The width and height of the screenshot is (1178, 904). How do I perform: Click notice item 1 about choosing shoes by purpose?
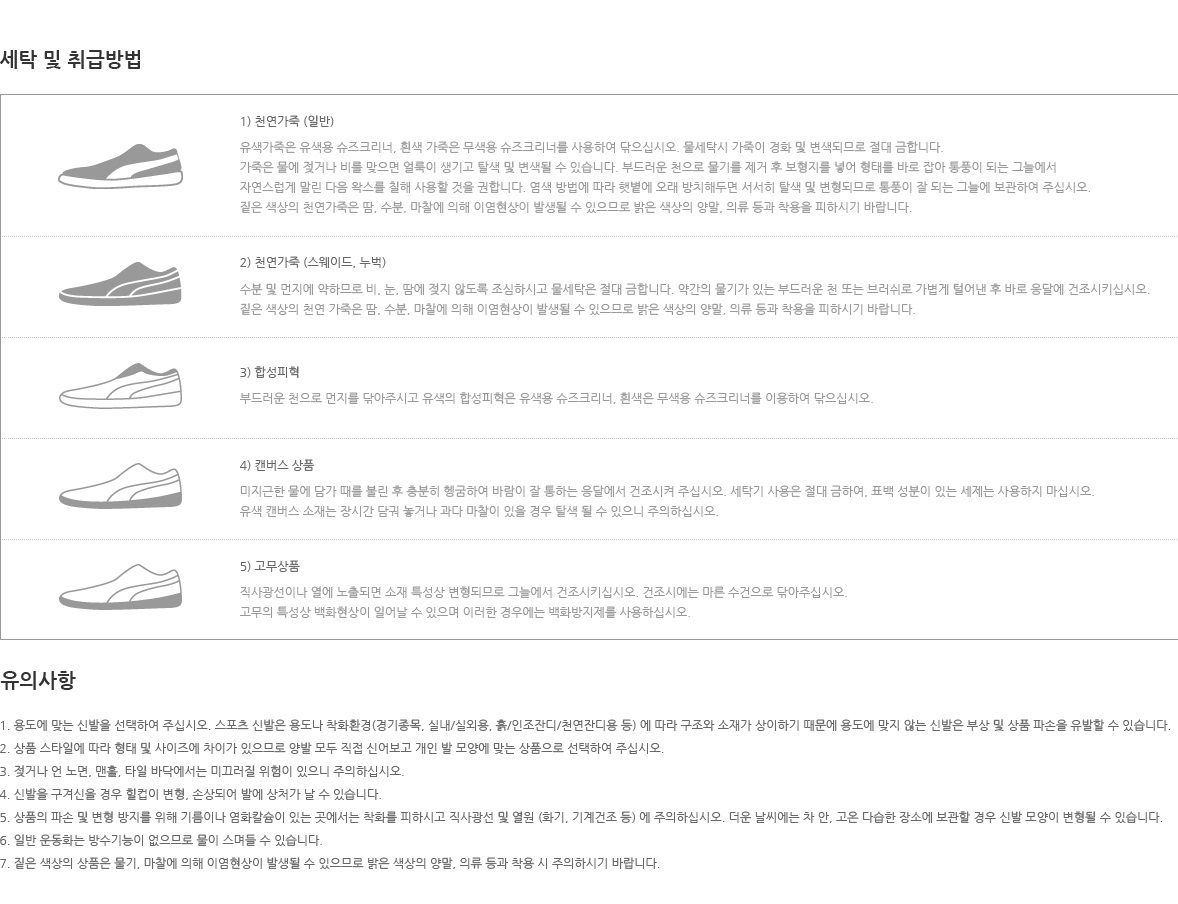[585, 725]
